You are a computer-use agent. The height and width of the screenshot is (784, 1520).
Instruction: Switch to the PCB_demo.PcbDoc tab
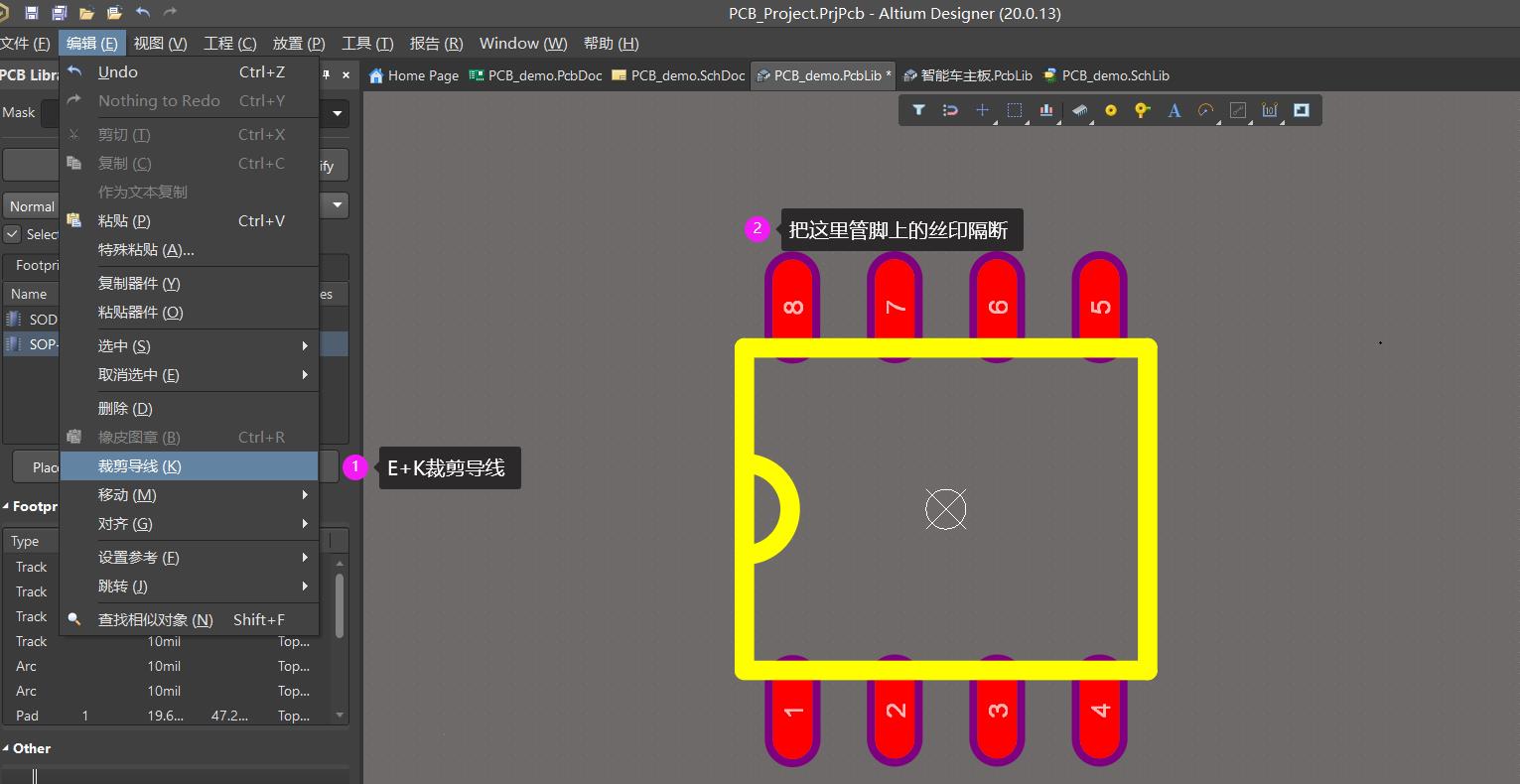point(535,75)
